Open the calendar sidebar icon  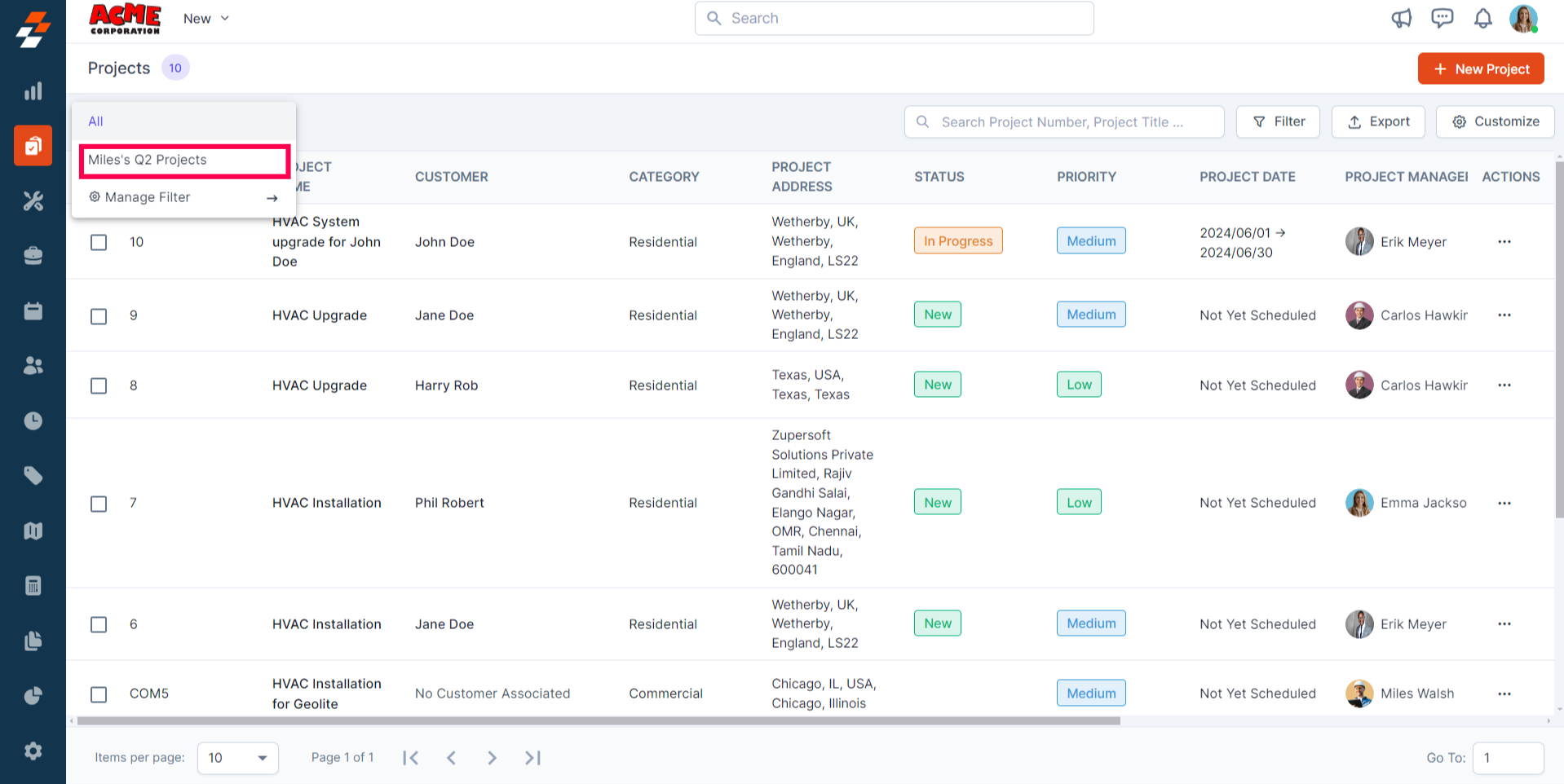pos(33,311)
